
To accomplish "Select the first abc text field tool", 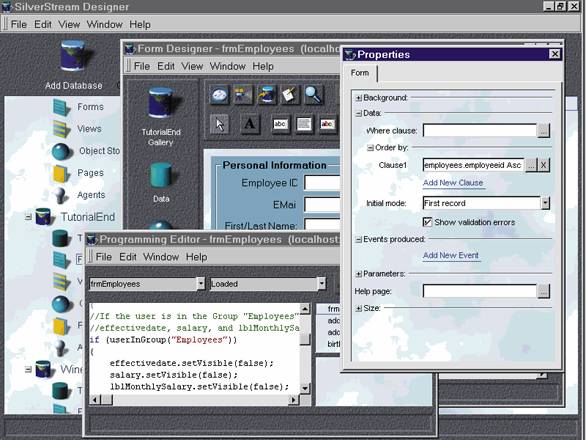I will (280, 124).
